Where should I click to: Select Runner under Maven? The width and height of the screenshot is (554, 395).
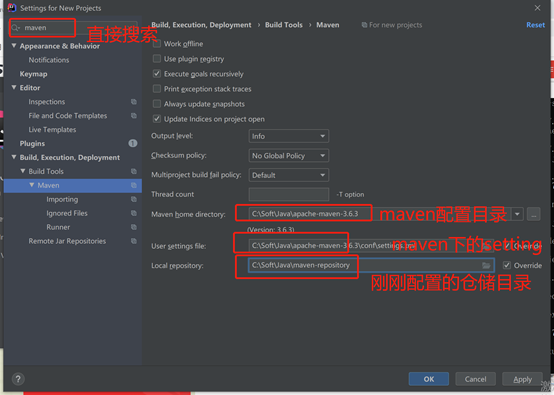58,227
